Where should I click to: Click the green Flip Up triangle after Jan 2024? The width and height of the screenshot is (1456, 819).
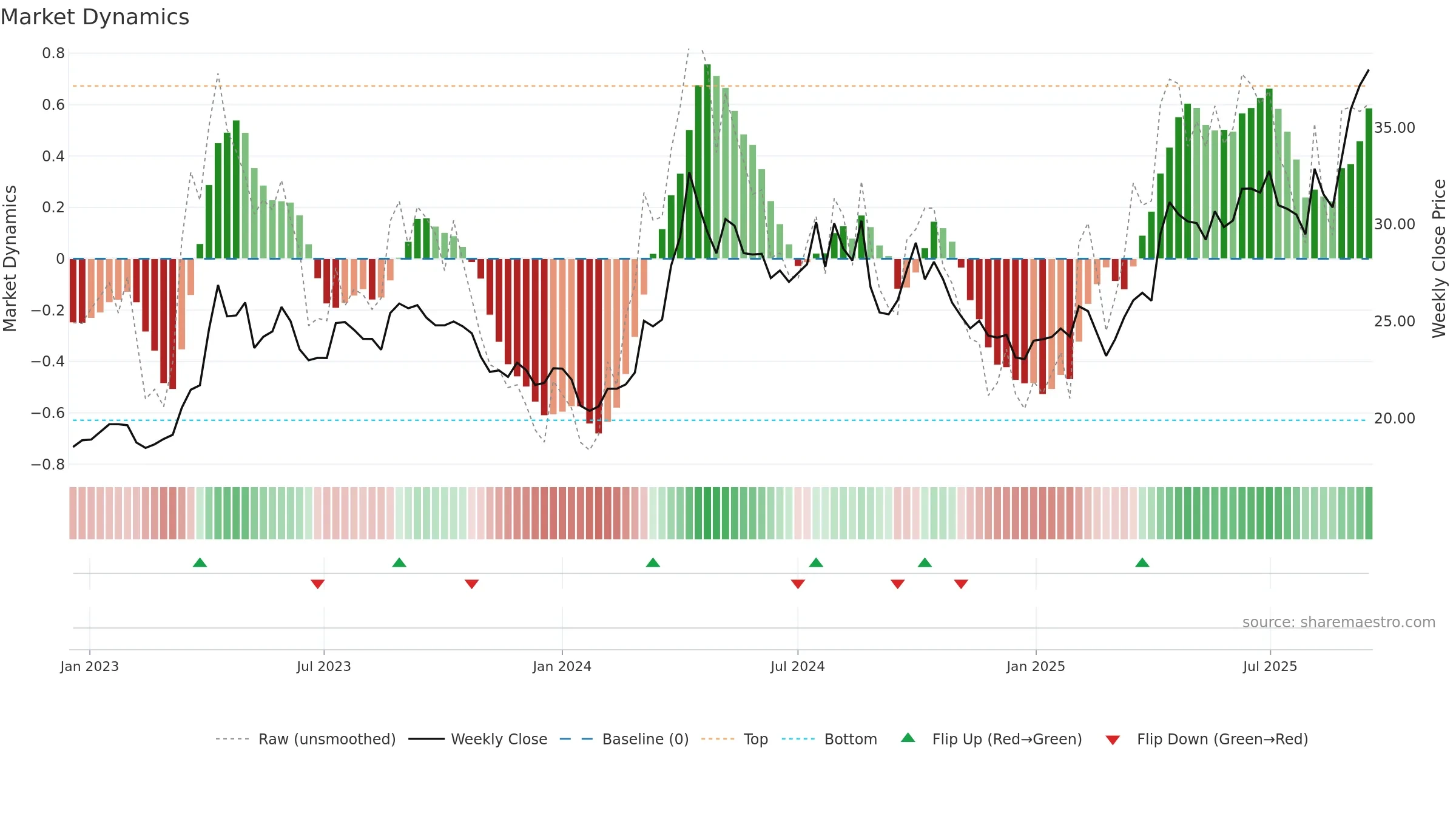(653, 562)
